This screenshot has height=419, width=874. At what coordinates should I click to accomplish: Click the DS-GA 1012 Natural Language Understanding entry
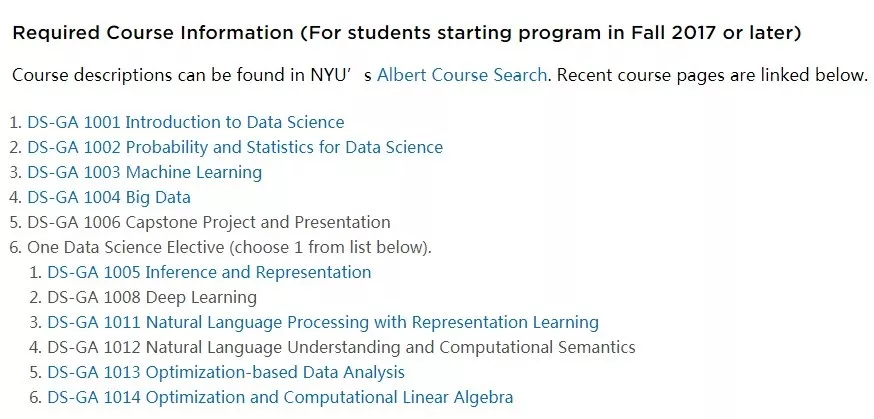341,347
